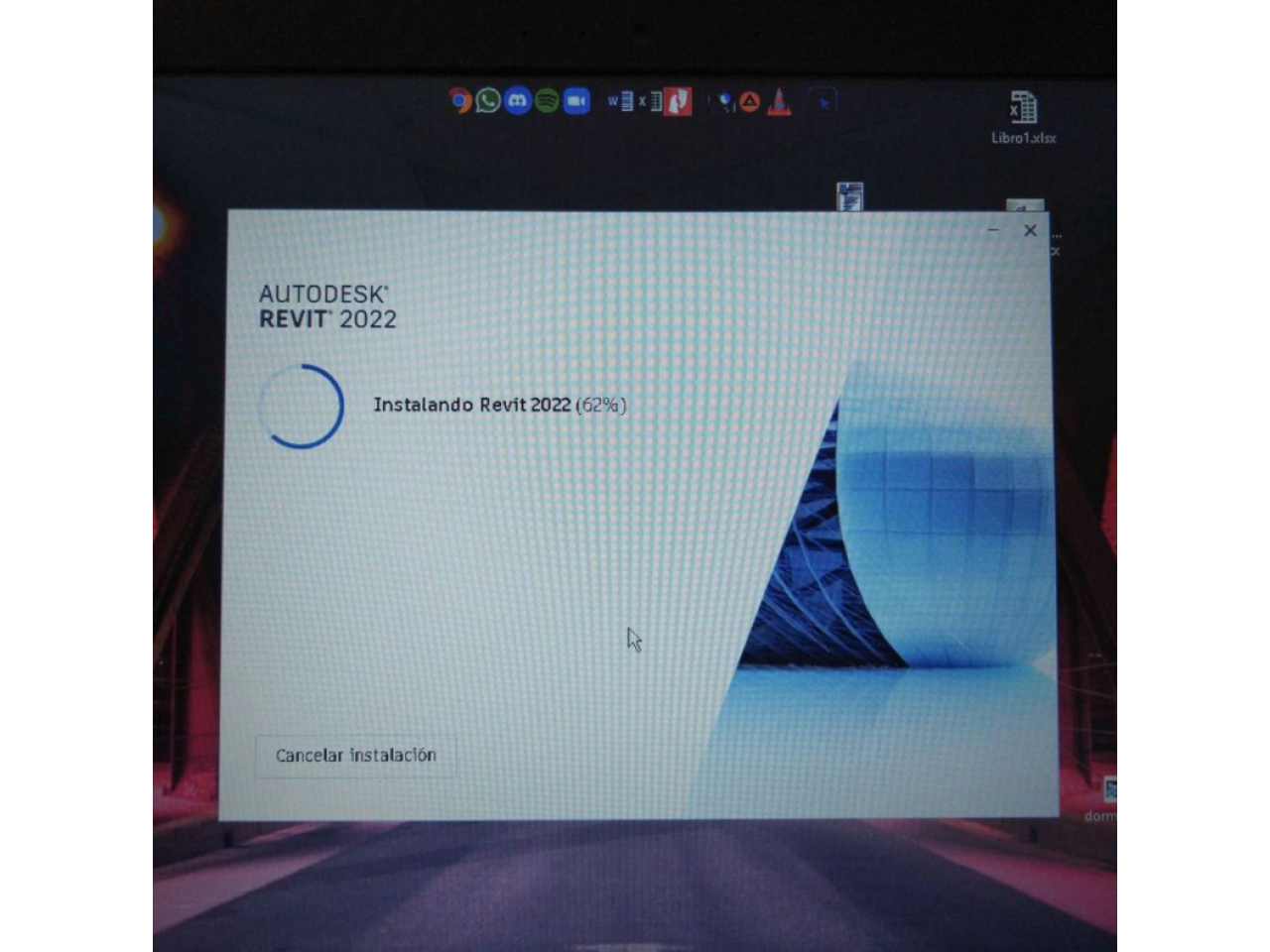Viewport: 1270px width, 952px height.
Task: Launch the red-and-white app in the dock
Action: point(678,100)
